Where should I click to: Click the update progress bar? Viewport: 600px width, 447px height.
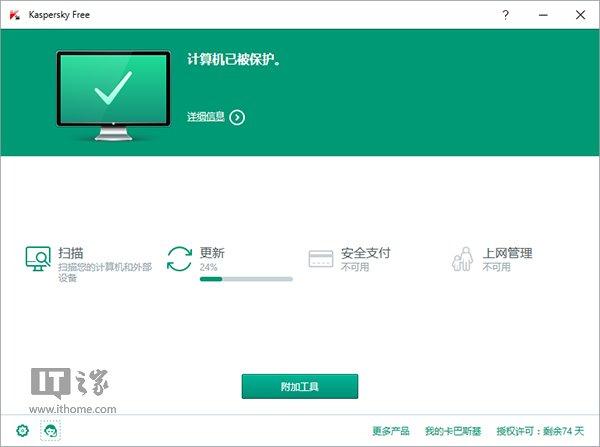[x=246, y=279]
